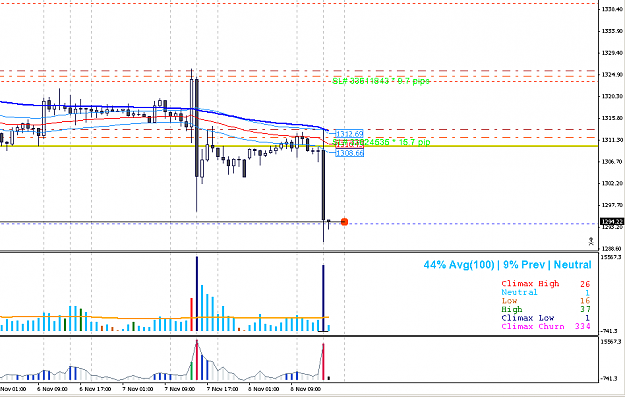The image size is (625, 397).
Task: Select the 'SL# 33811843 * 9.7 pips' label
Action: click(x=381, y=81)
